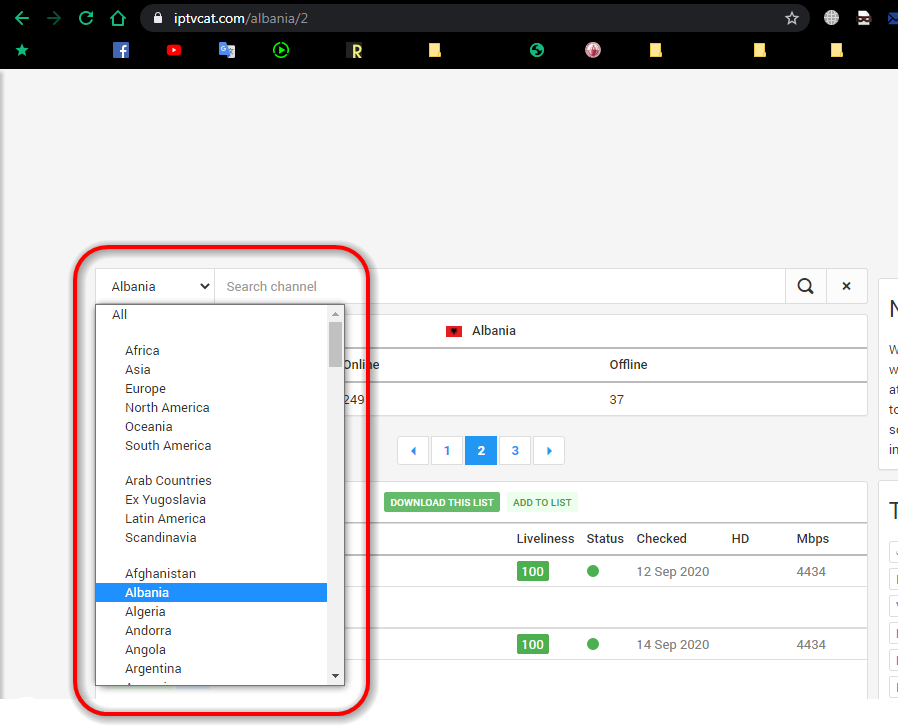This screenshot has width=898, height=726.
Task: Open the Facebook bookmark icon
Action: click(x=121, y=50)
